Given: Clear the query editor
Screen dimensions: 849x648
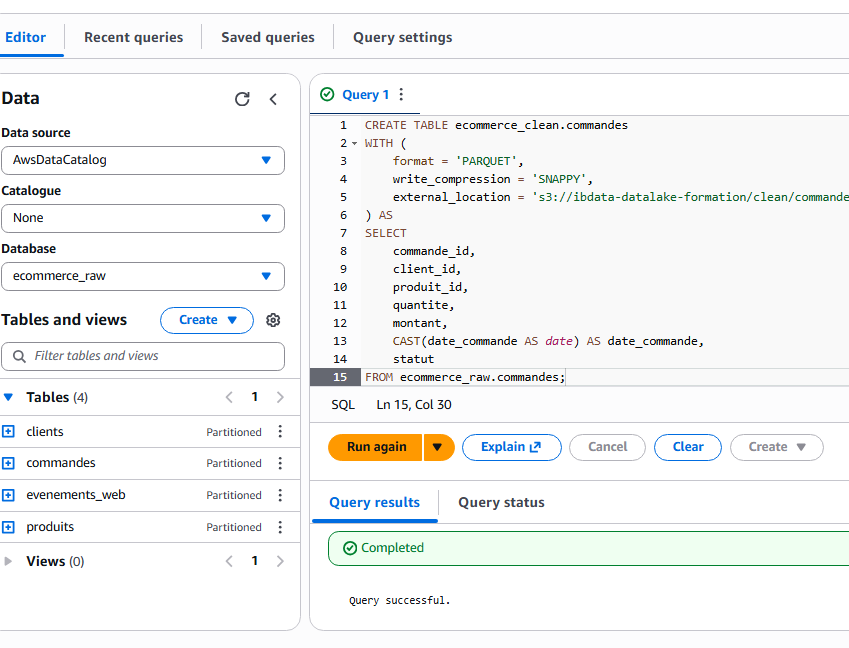Looking at the screenshot, I should coord(688,447).
